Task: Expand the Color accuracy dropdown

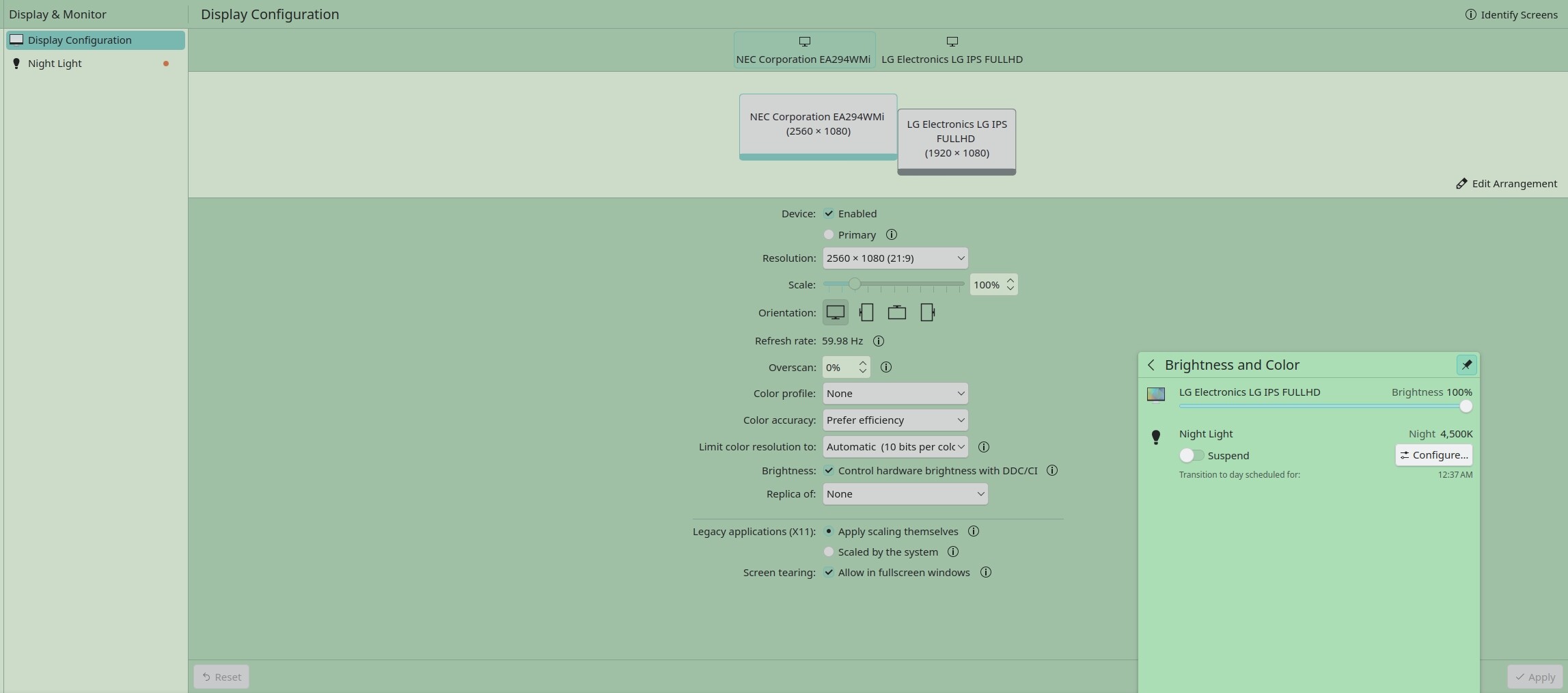Action: (895, 420)
